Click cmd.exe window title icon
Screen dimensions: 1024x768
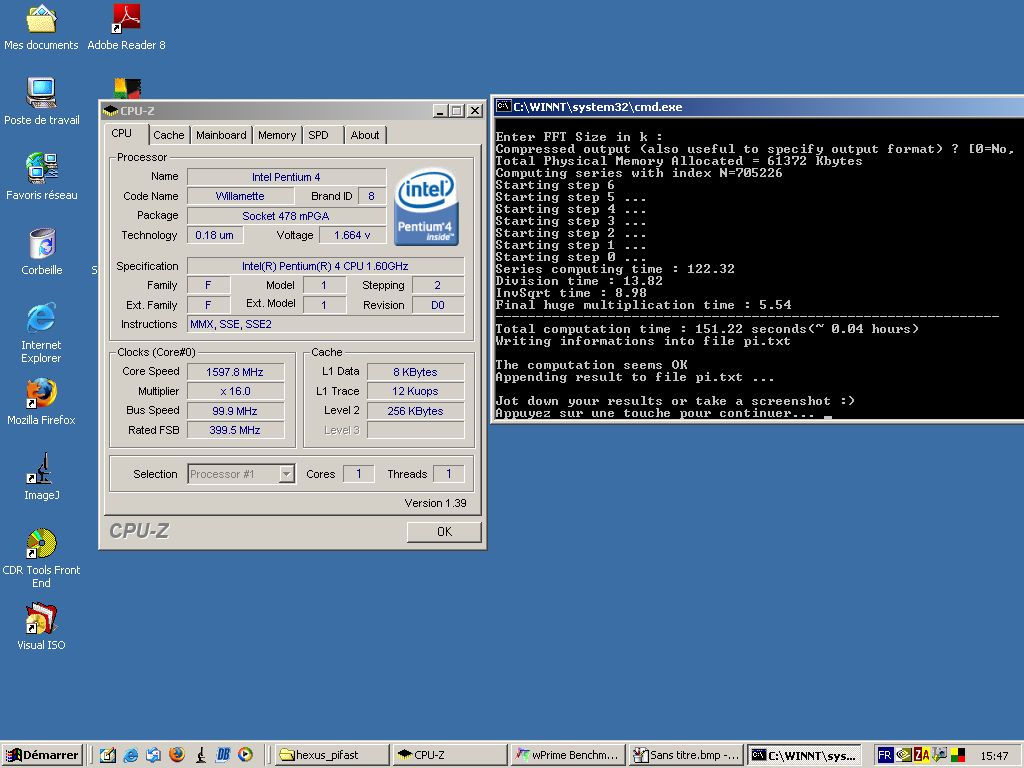[x=503, y=106]
